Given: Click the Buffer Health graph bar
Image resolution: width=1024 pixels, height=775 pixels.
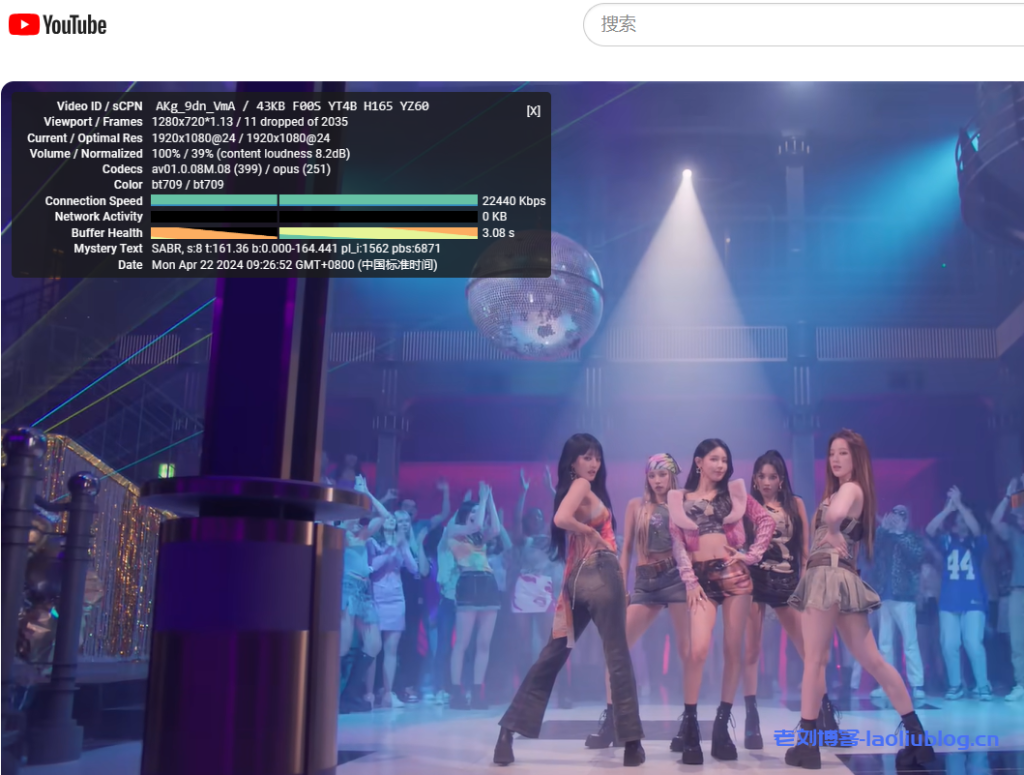Looking at the screenshot, I should 314,233.
